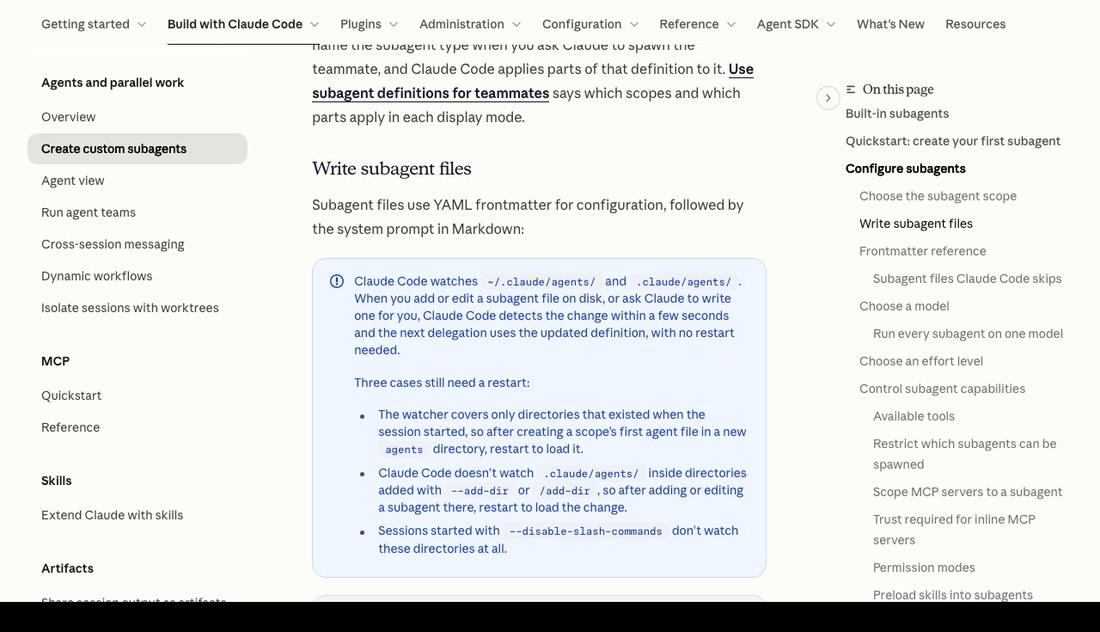The height and width of the screenshot is (632, 1100).
Task: Open the Build with Claude Code chevron
Action: pyautogui.click(x=314, y=25)
